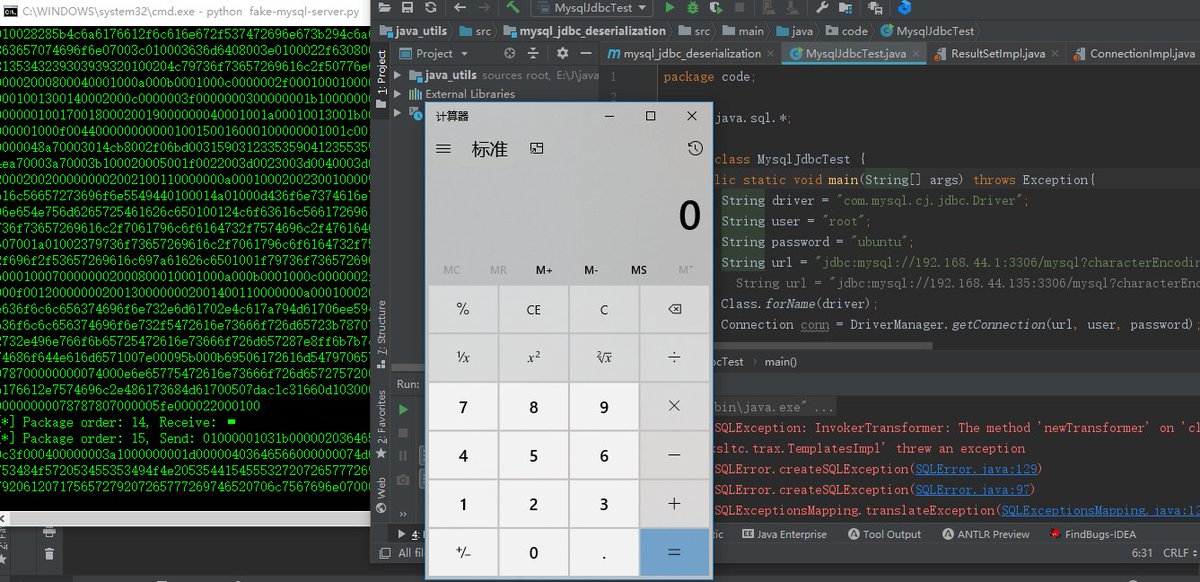This screenshot has height=582, width=1200.
Task: Click the IDE open folder toolbar icon
Action: (385, 8)
